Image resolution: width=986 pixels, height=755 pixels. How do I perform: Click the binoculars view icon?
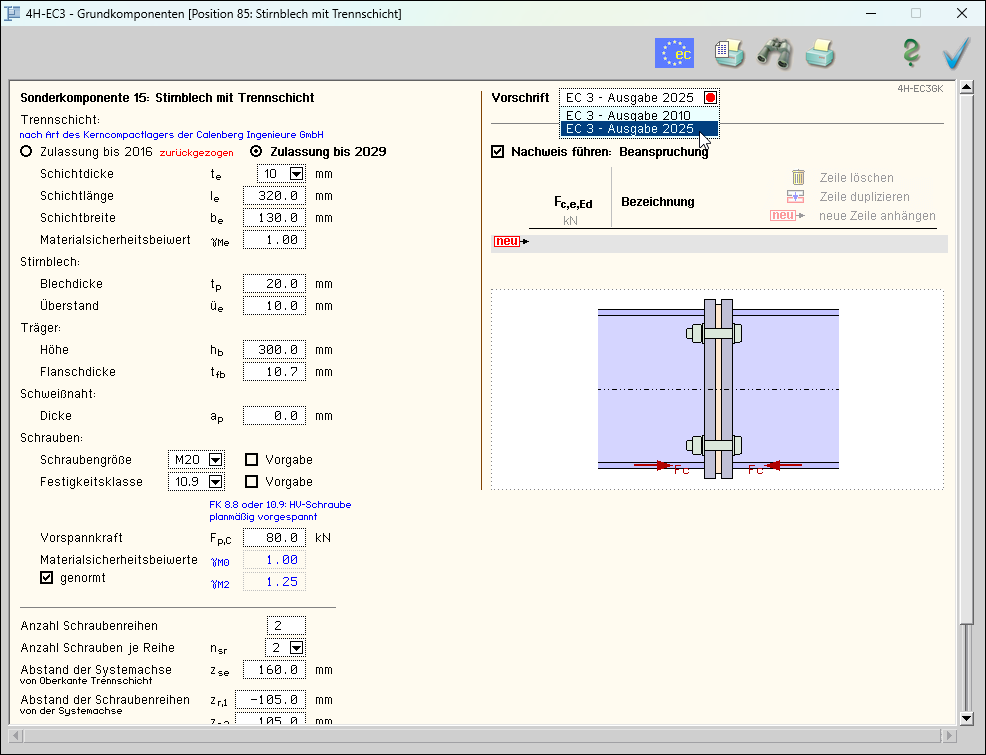tap(774, 53)
